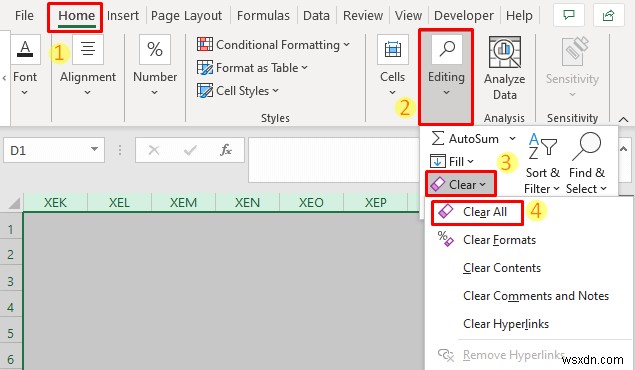Expand the formula bar with the arrow

(624, 149)
